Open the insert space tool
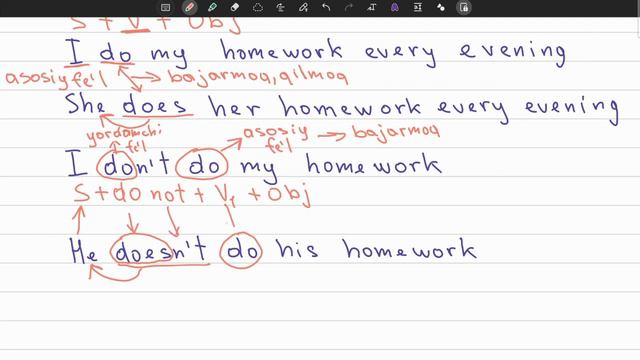The width and height of the screenshot is (640, 360). 418,7
